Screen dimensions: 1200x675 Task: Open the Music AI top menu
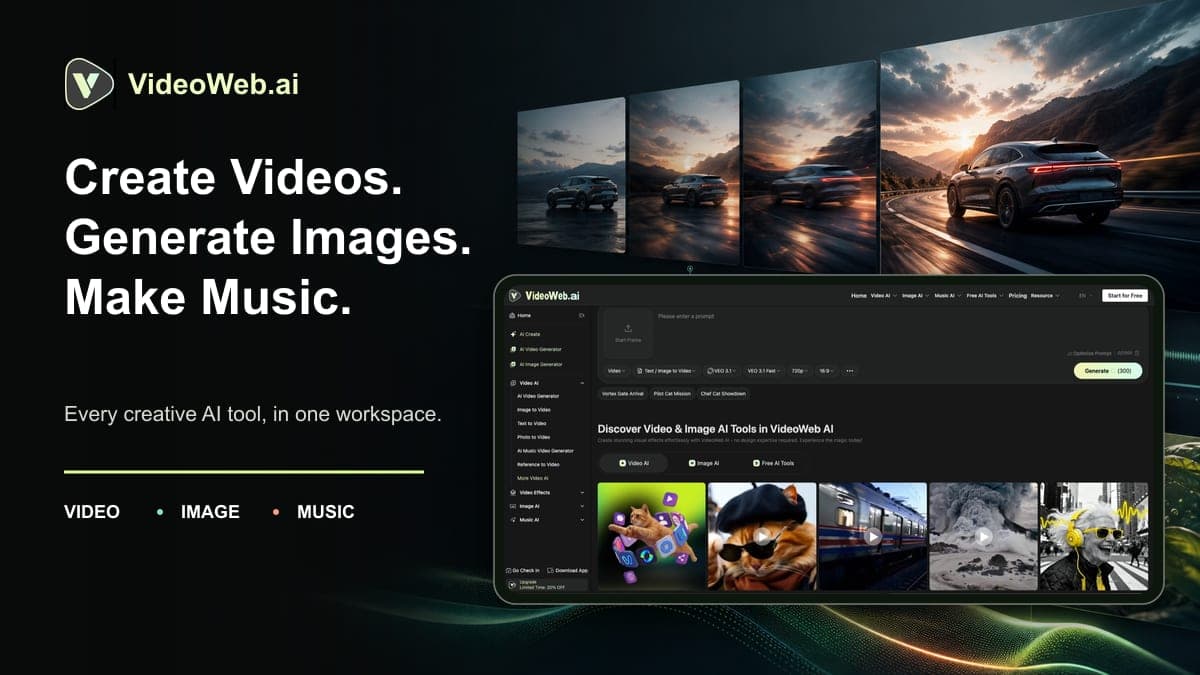(947, 296)
